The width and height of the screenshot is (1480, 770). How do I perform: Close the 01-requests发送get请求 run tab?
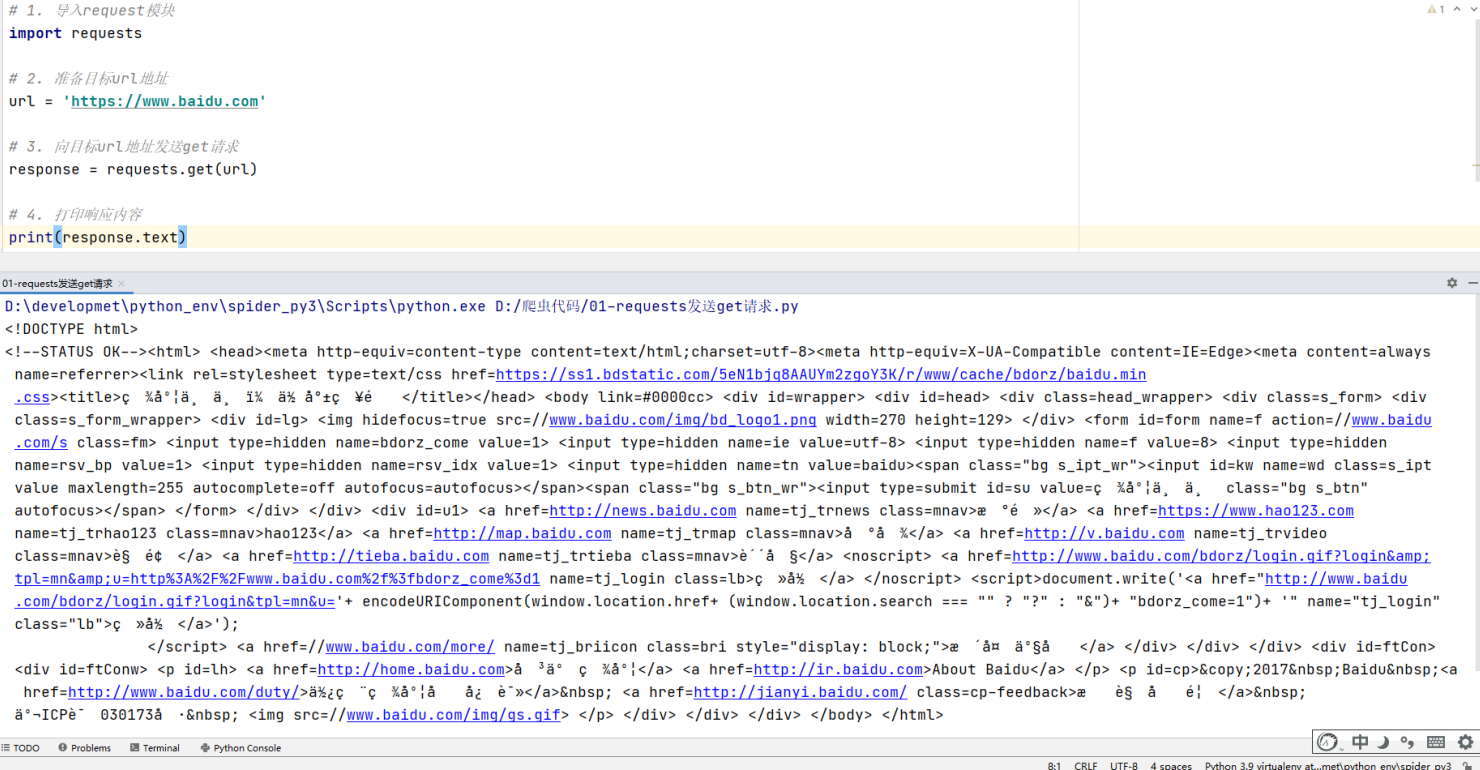[x=121, y=284]
